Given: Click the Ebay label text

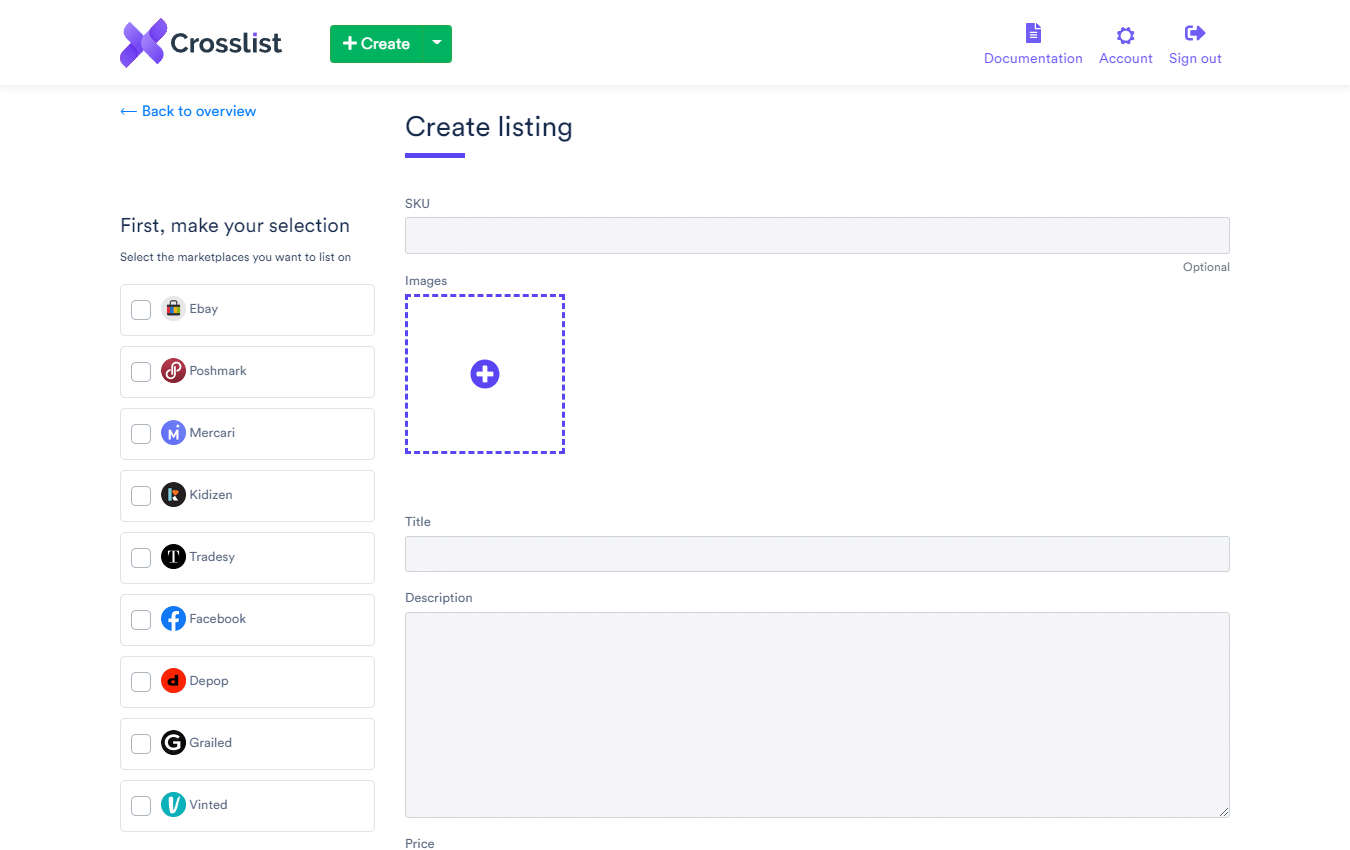Looking at the screenshot, I should [x=204, y=309].
